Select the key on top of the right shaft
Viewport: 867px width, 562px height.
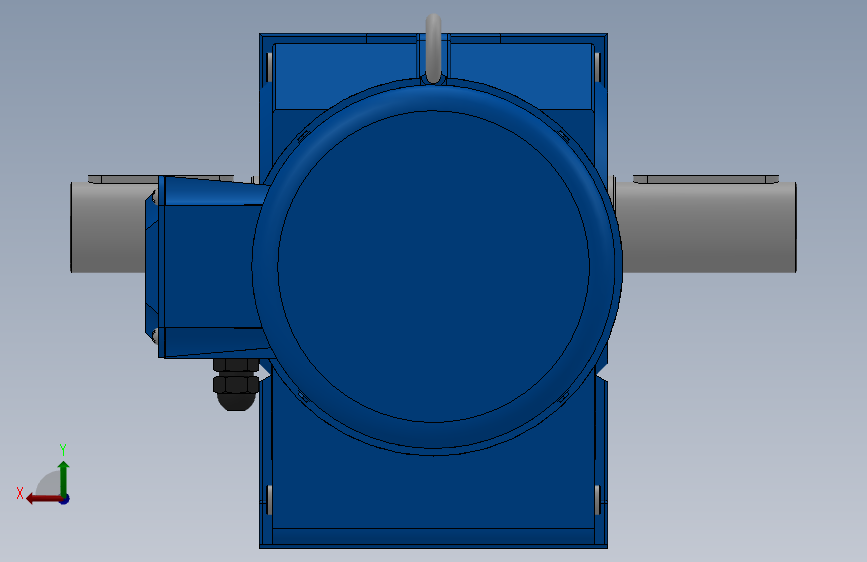[x=706, y=179]
